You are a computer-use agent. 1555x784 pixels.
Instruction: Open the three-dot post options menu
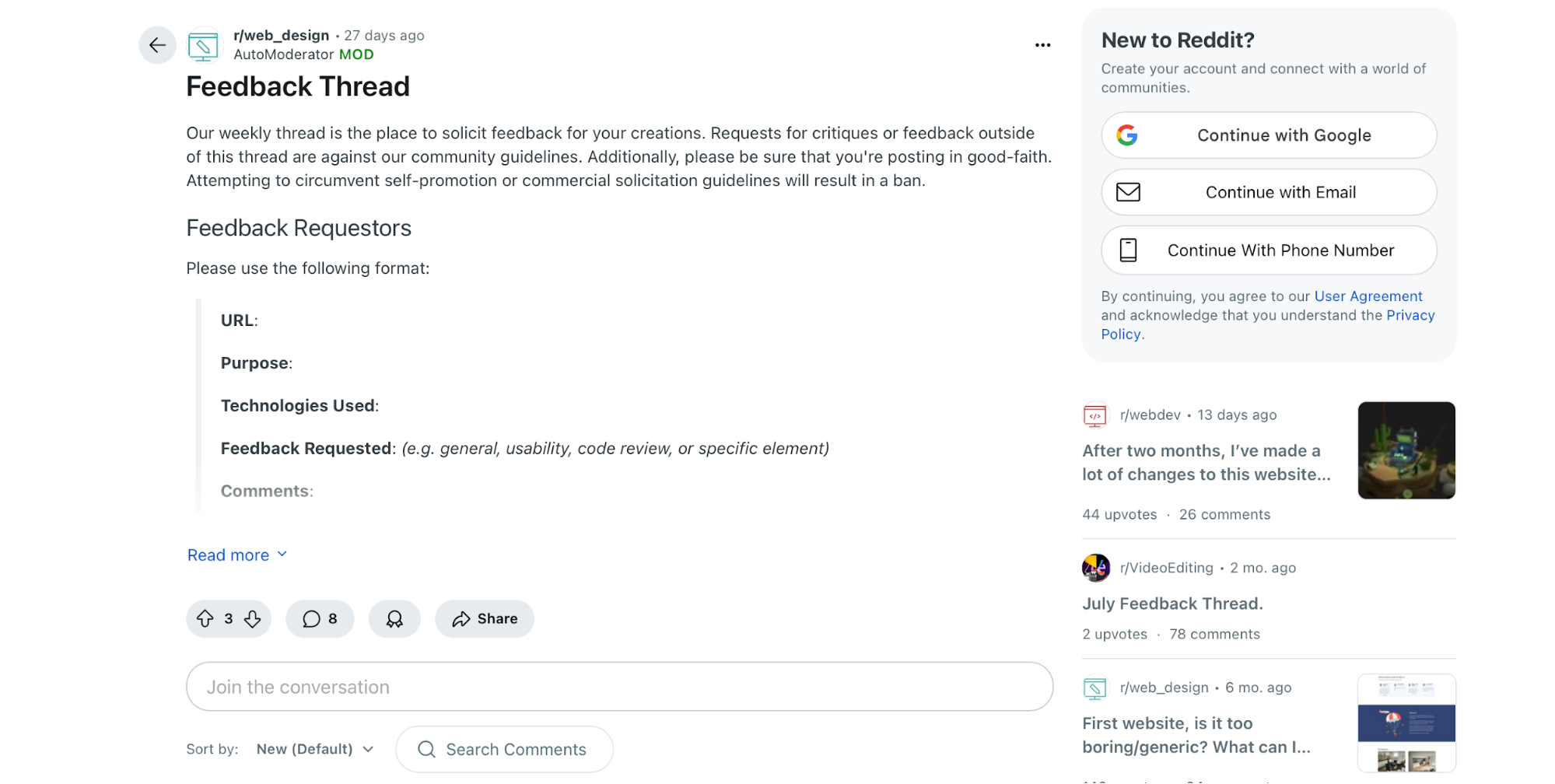[x=1042, y=45]
